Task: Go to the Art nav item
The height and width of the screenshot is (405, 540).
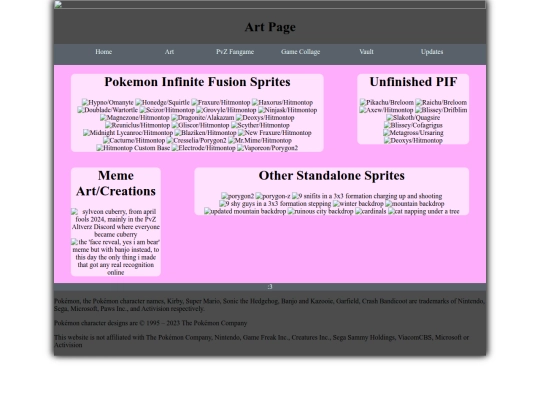Action: pyautogui.click(x=169, y=52)
